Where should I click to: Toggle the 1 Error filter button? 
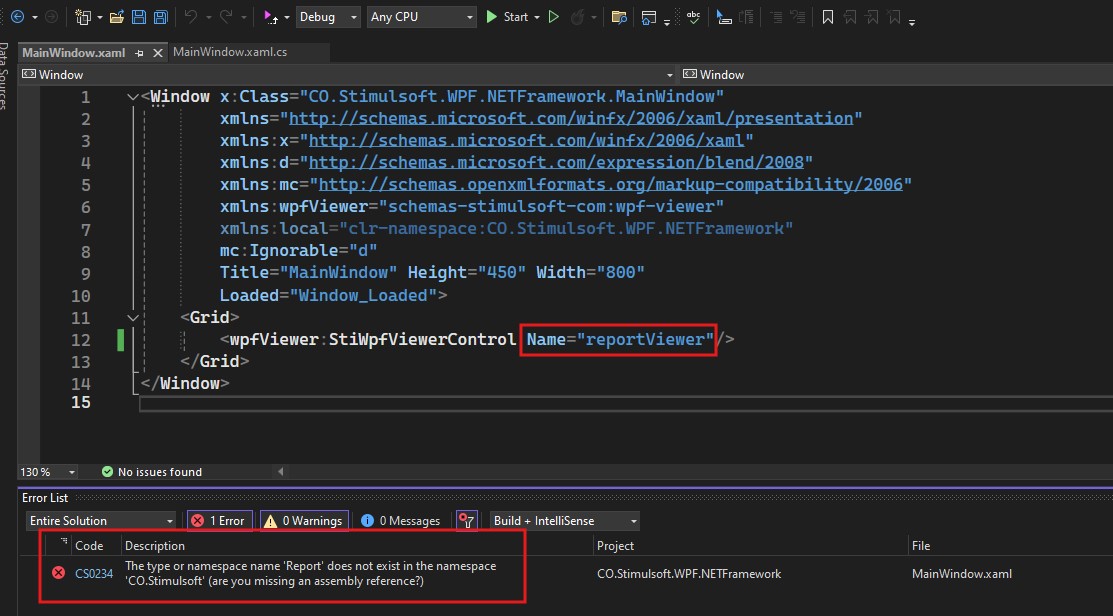click(x=219, y=521)
